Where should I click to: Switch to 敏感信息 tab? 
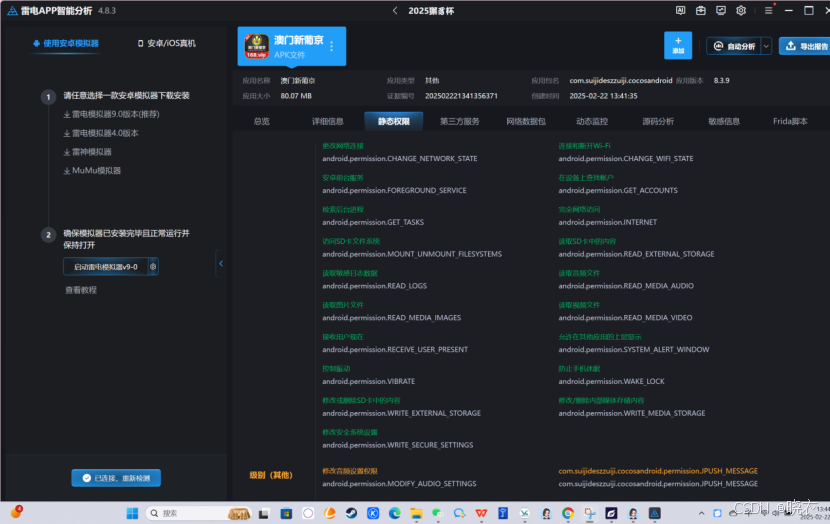[x=724, y=121]
